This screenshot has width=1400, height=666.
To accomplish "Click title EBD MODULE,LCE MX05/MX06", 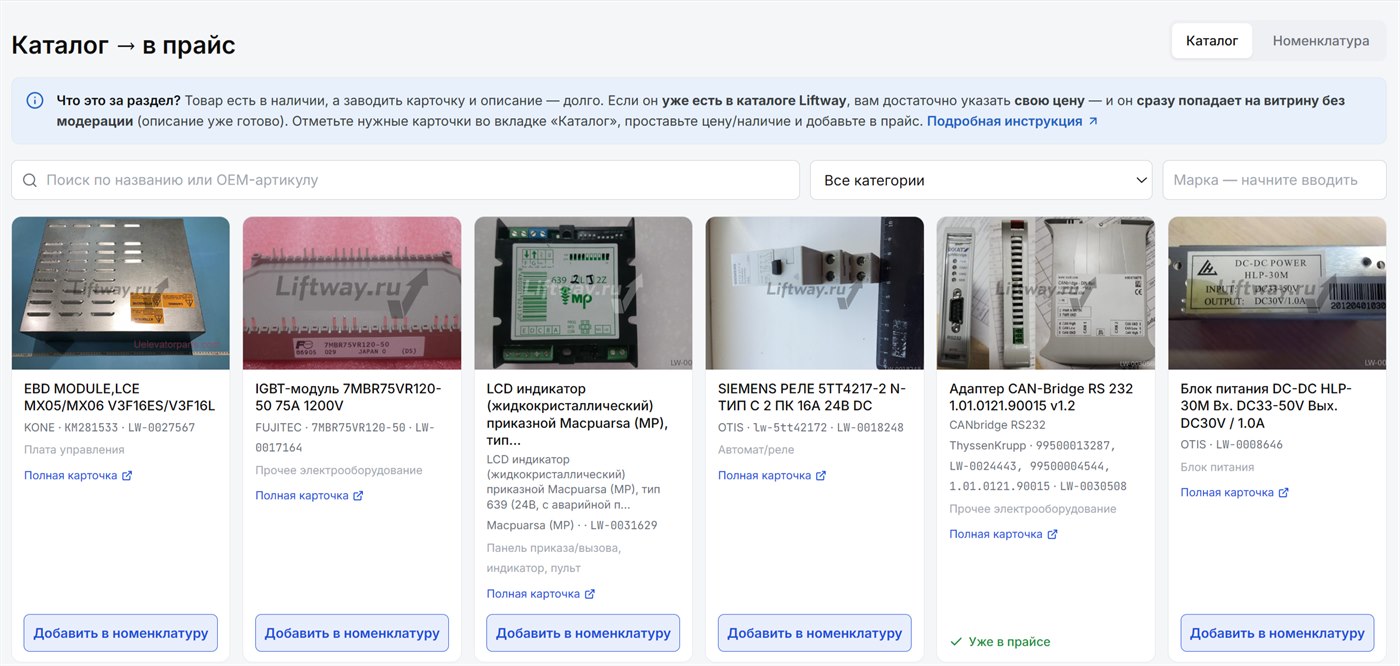I will [x=120, y=397].
